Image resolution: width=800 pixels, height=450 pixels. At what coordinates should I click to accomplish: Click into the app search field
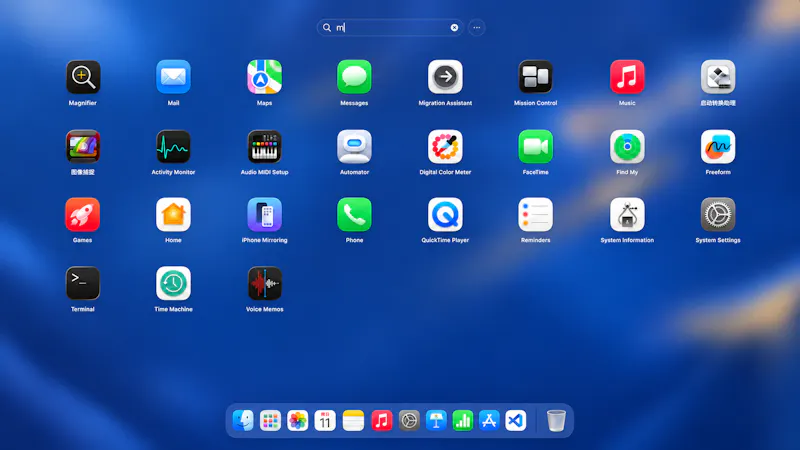click(390, 28)
